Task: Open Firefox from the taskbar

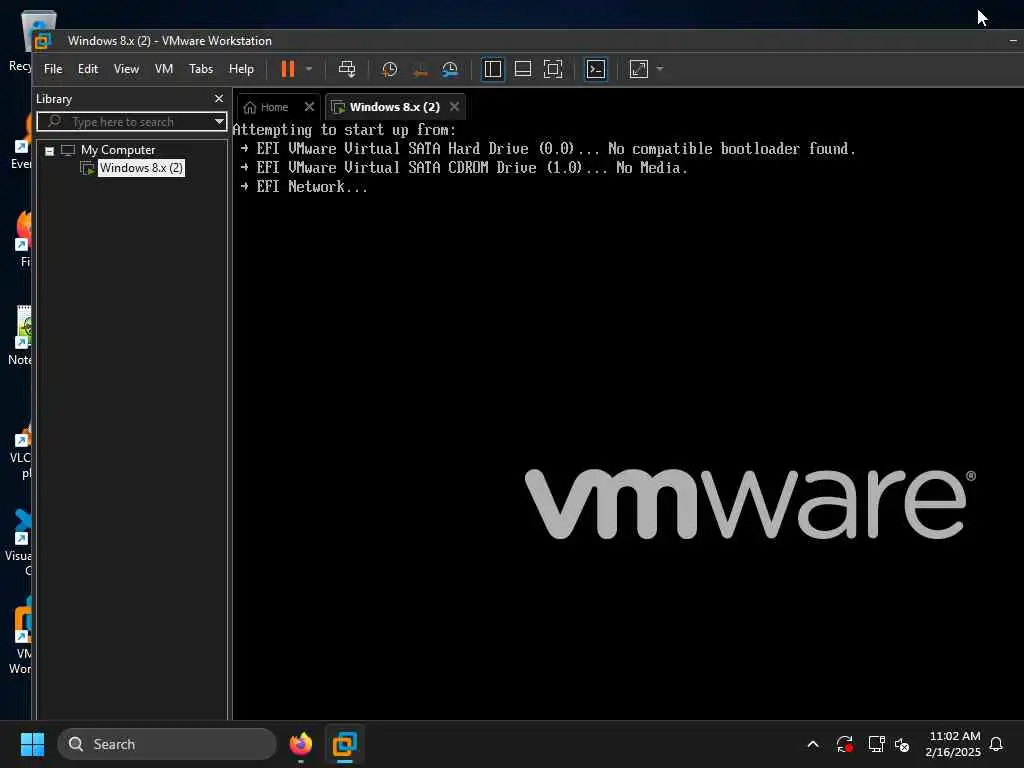Action: [301, 744]
